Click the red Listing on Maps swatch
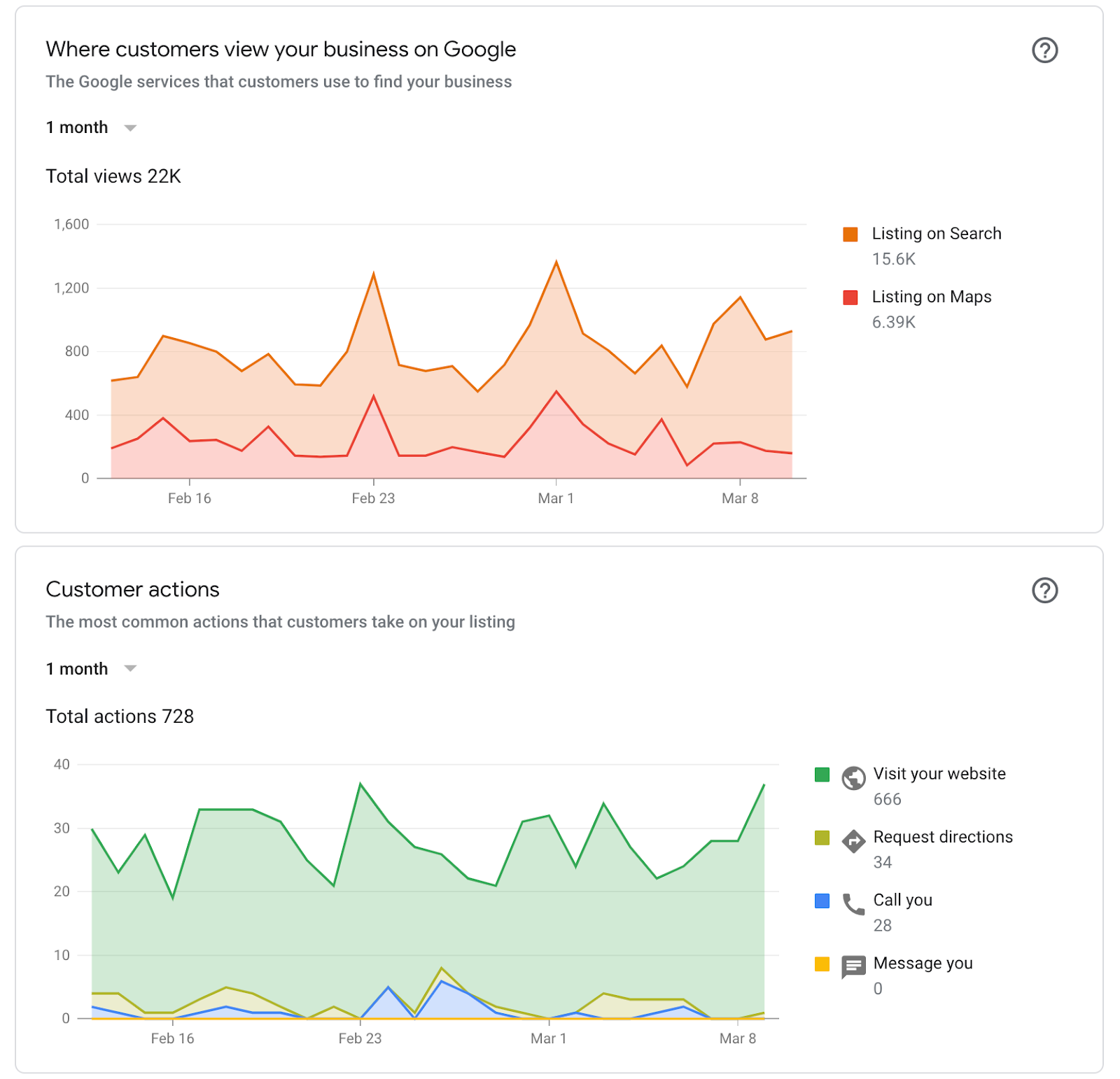Screen dimensions: 1120x1079 point(850,297)
